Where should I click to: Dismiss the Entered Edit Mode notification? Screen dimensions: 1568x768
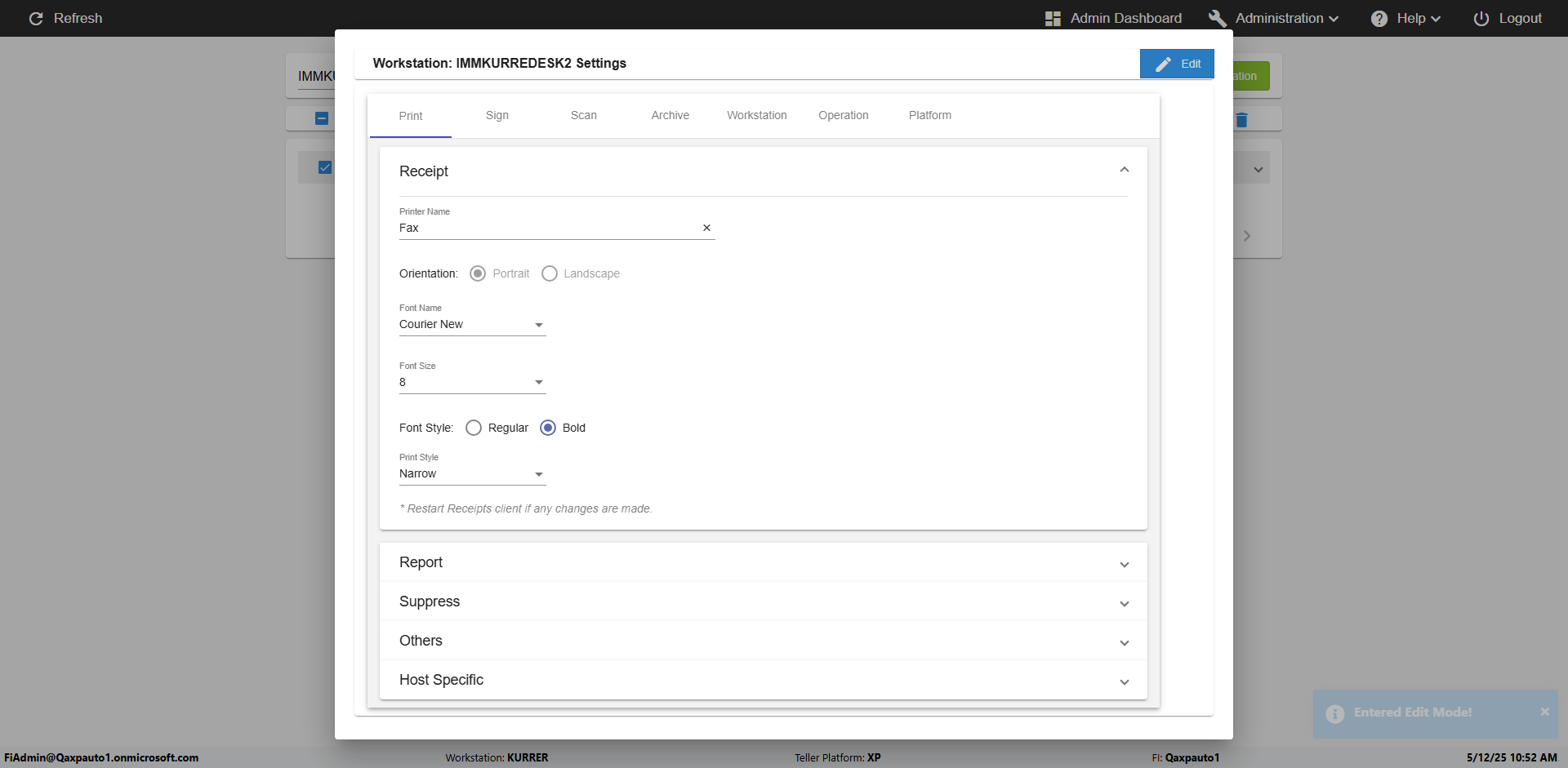click(1544, 712)
